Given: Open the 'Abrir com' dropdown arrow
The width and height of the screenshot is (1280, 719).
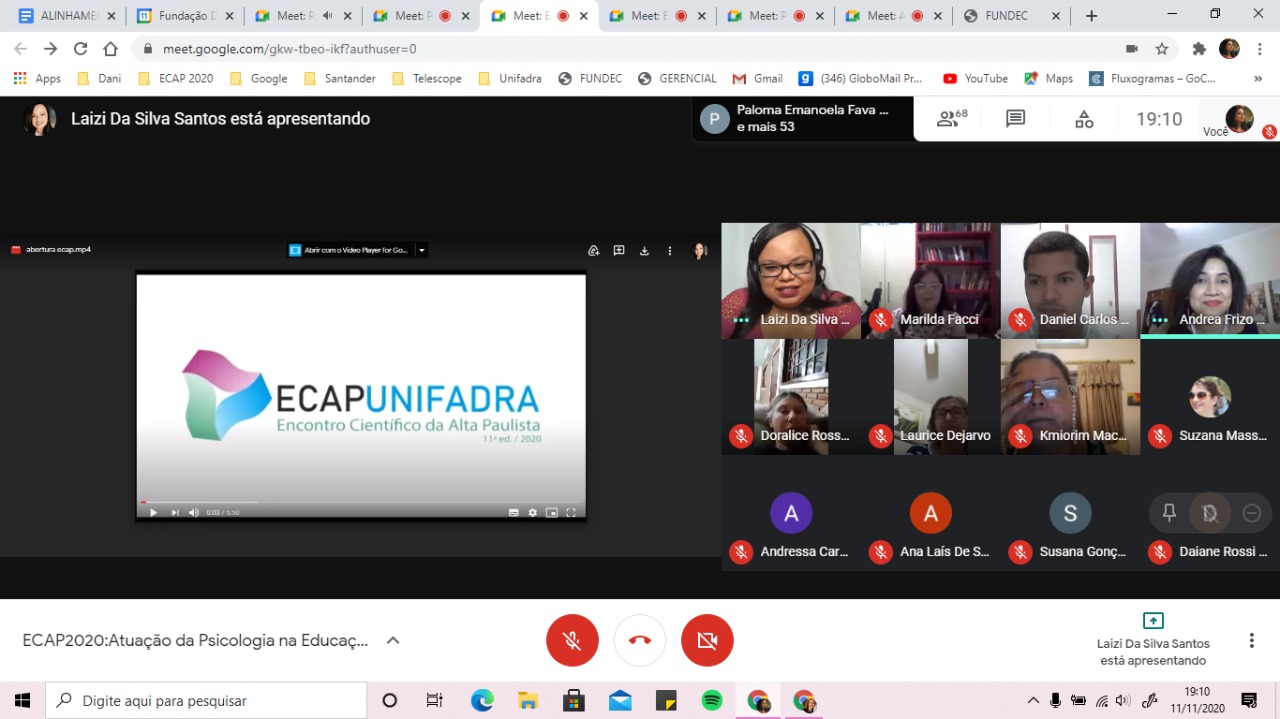Looking at the screenshot, I should (422, 250).
